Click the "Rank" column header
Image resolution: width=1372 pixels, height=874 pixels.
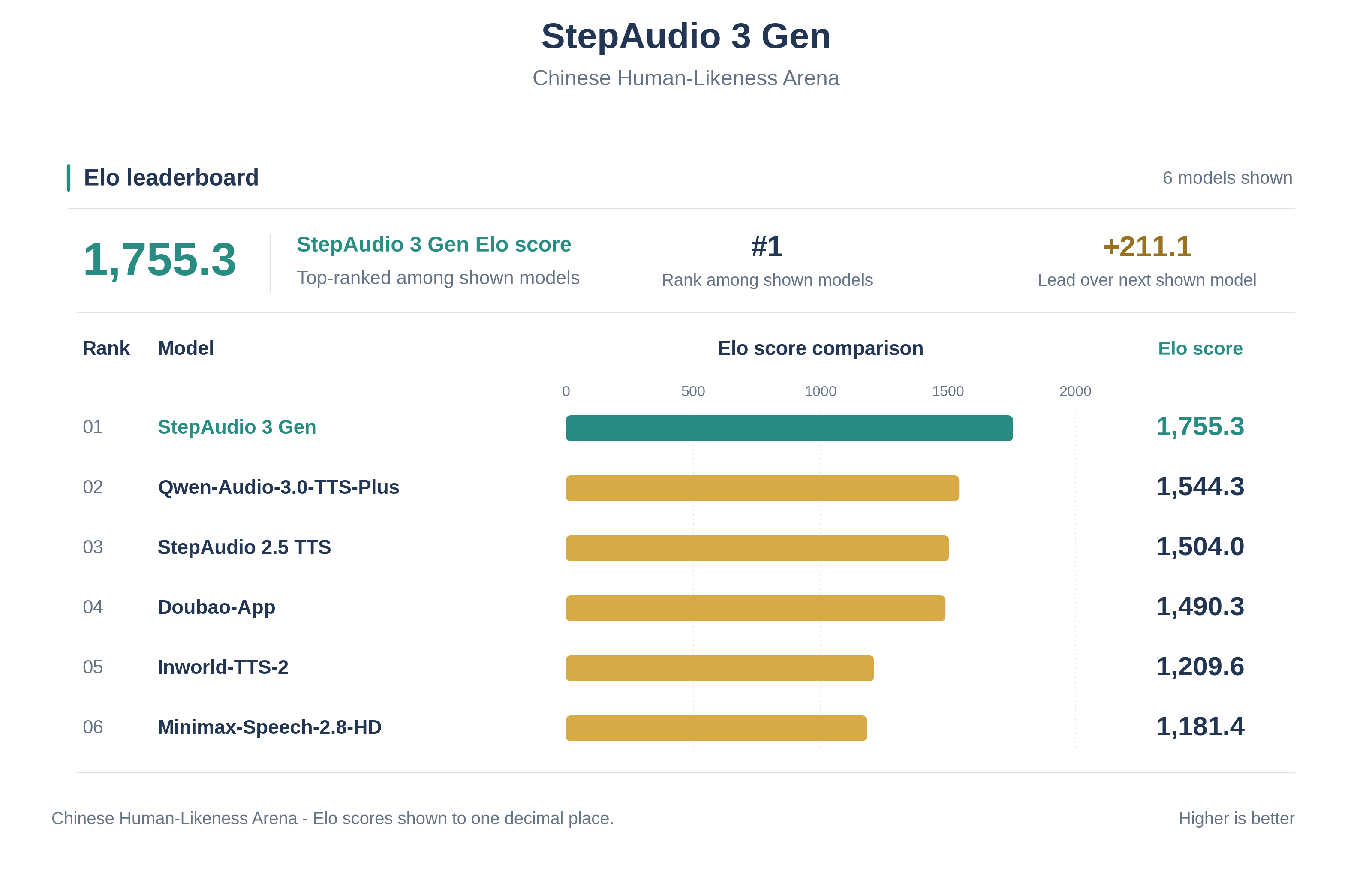point(106,348)
